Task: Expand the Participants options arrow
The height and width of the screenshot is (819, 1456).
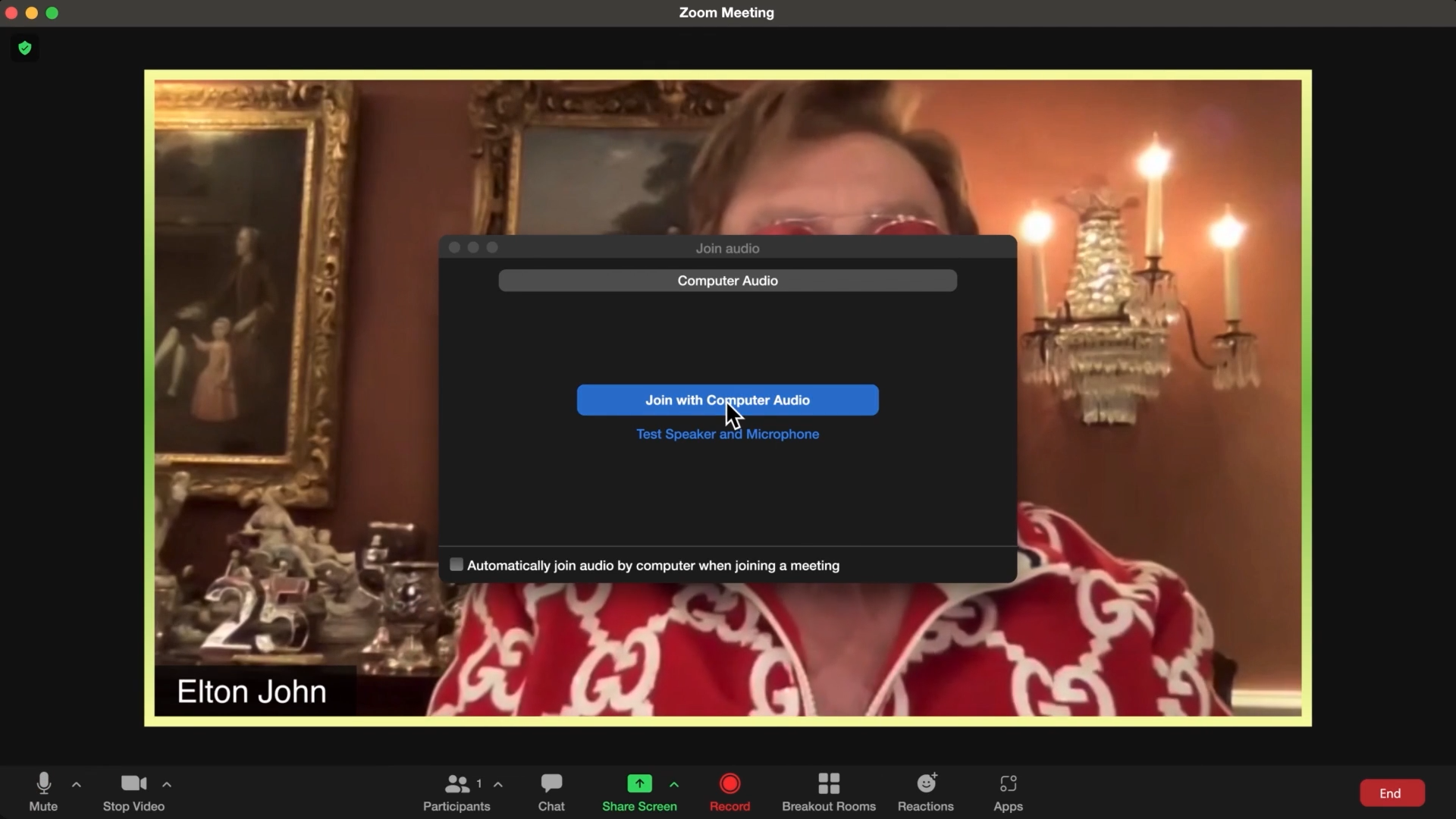Action: click(498, 785)
